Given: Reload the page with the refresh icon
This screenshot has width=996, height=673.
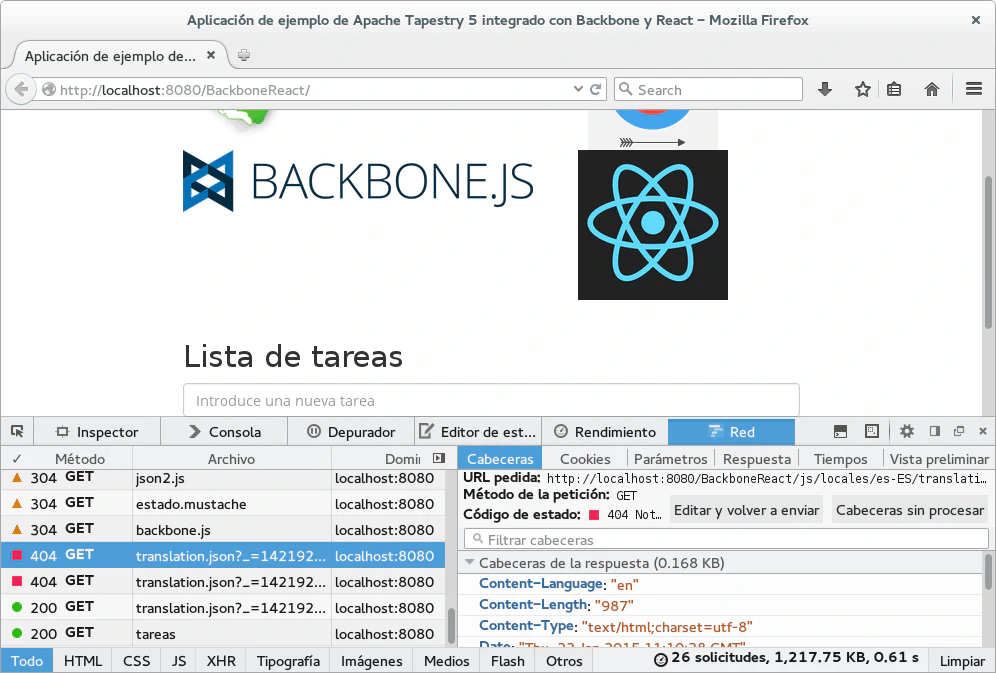Looking at the screenshot, I should click(596, 89).
